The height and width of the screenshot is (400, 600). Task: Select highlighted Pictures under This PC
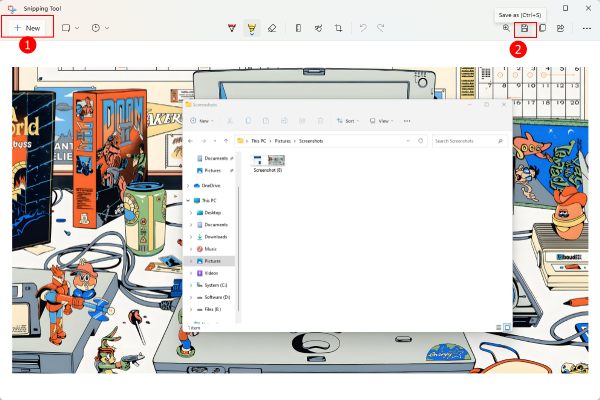210,261
